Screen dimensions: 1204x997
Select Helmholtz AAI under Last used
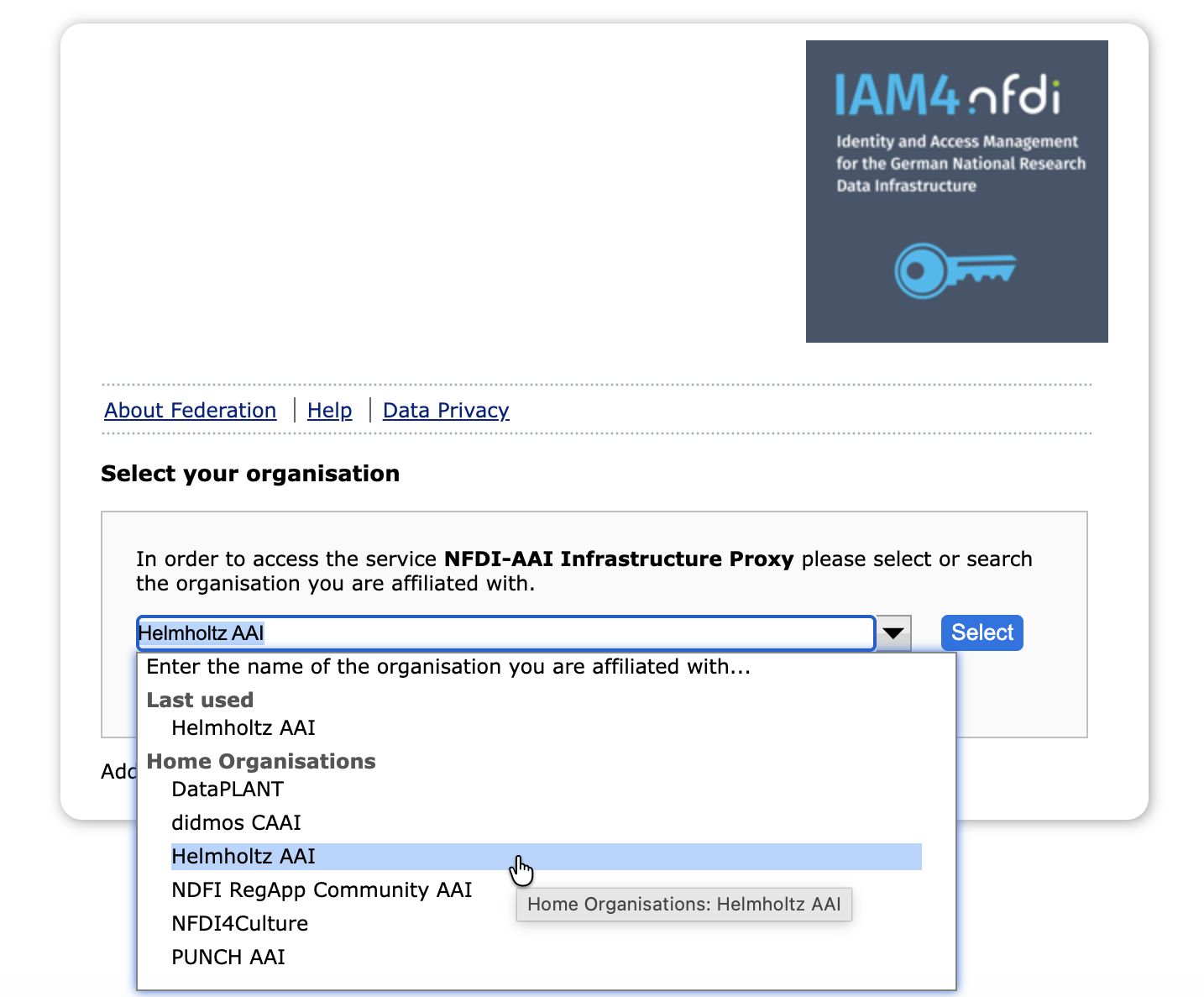click(x=242, y=728)
